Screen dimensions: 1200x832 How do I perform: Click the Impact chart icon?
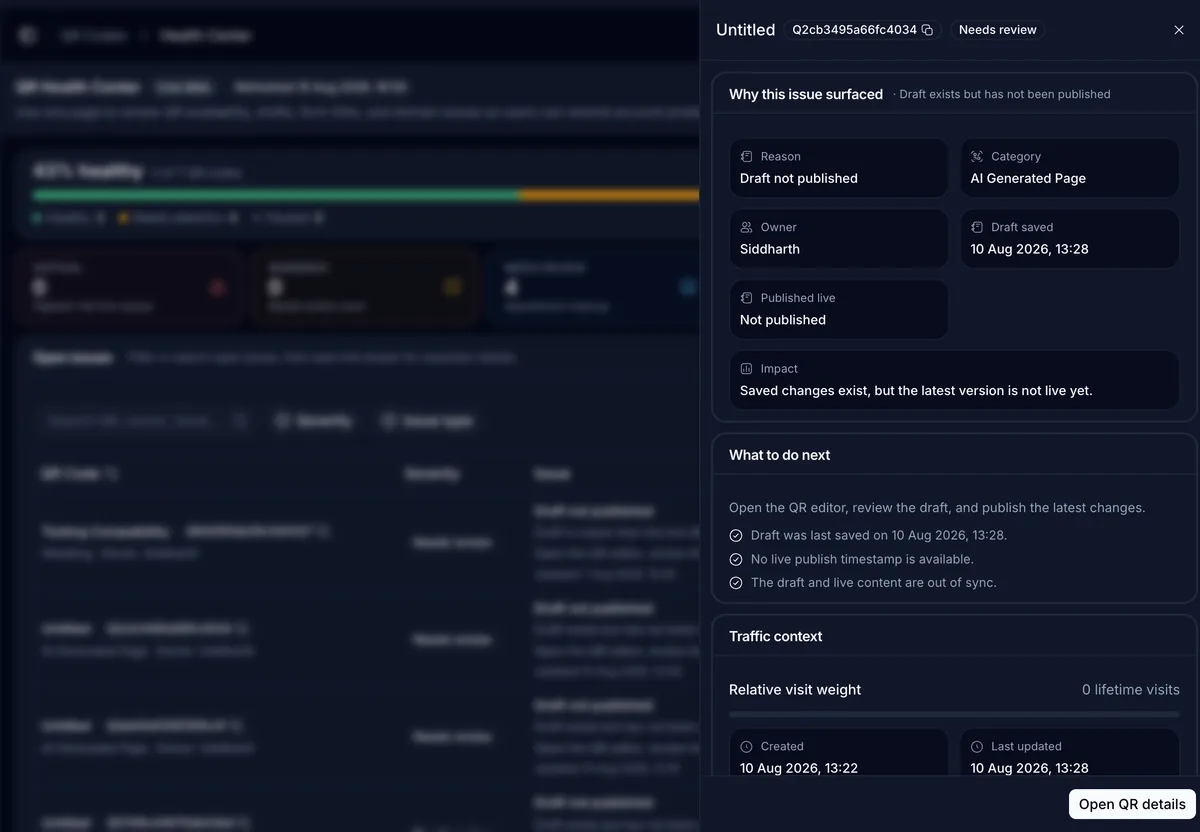[746, 369]
